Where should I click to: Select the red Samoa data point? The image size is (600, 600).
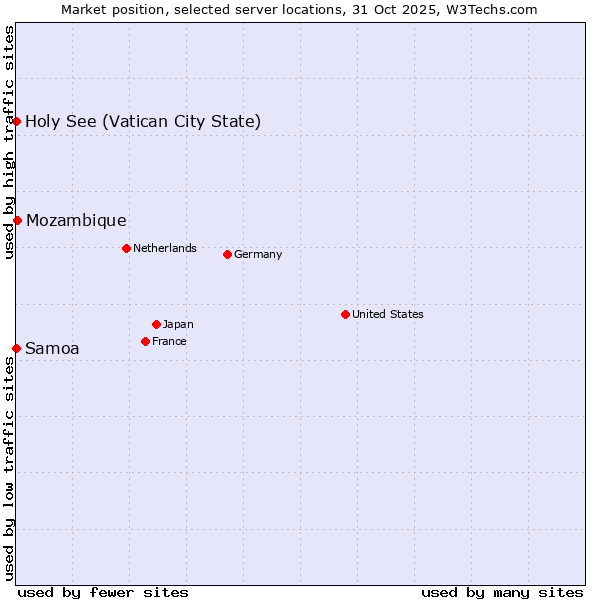click(17, 348)
